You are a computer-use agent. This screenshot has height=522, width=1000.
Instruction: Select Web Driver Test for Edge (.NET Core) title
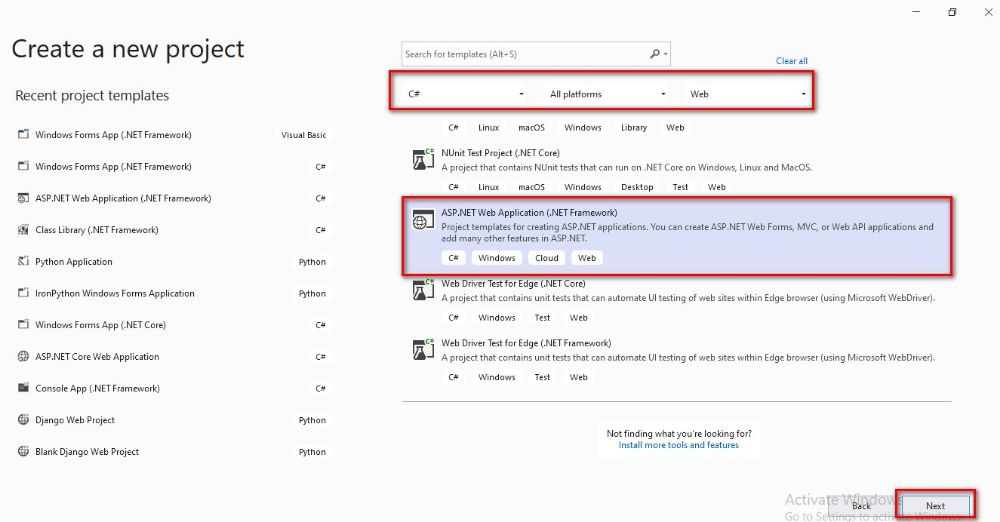[x=513, y=283]
